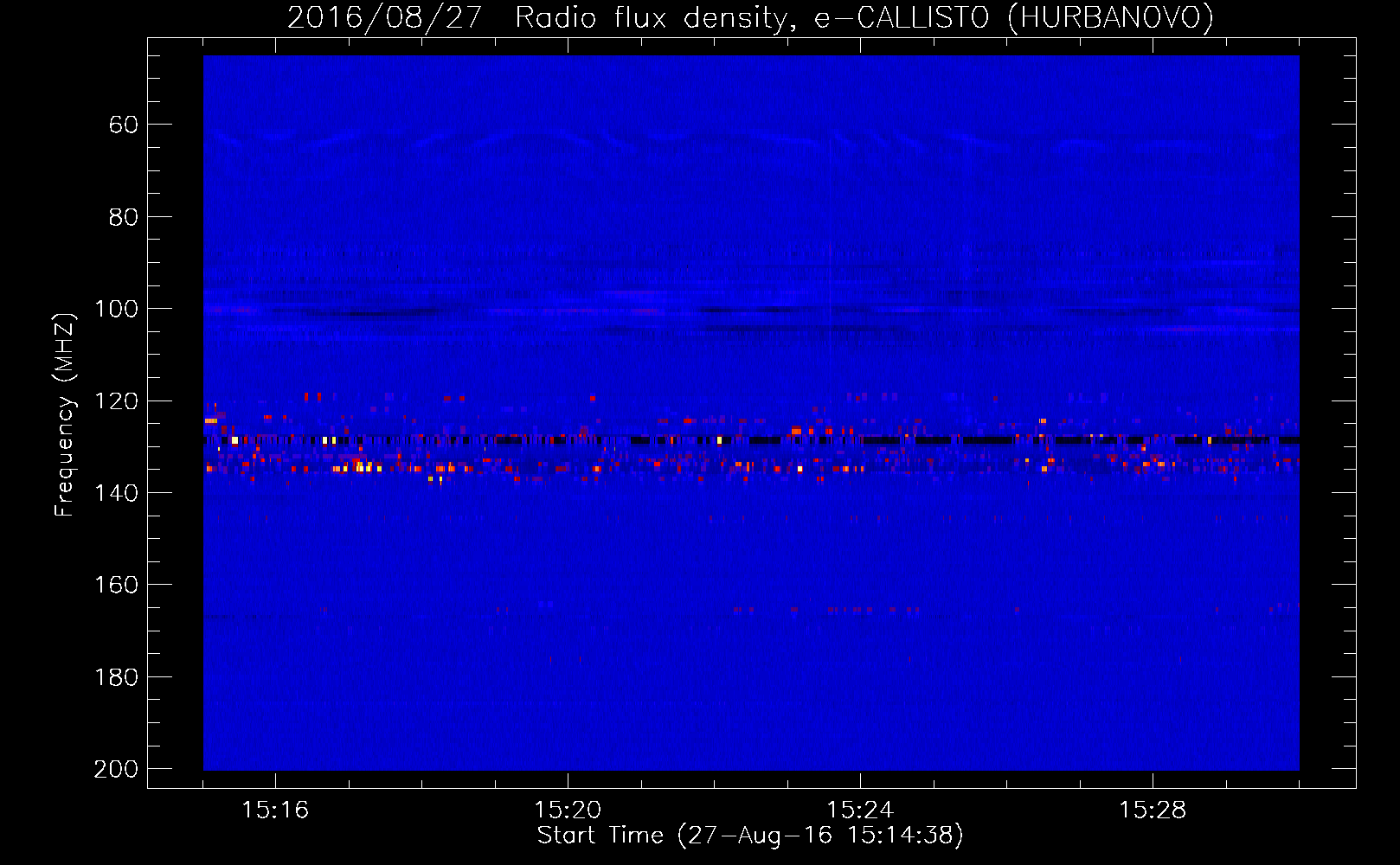Image resolution: width=1400 pixels, height=865 pixels.
Task: Click the 60 frequency axis label
Action: (x=123, y=125)
